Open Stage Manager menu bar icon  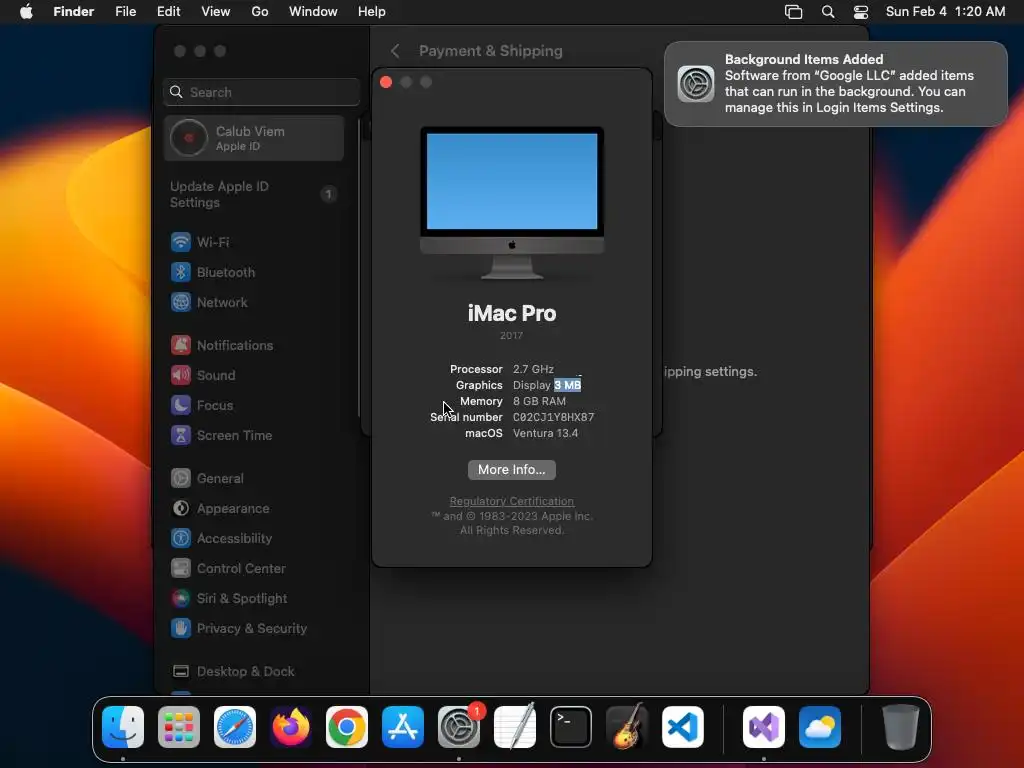click(793, 12)
